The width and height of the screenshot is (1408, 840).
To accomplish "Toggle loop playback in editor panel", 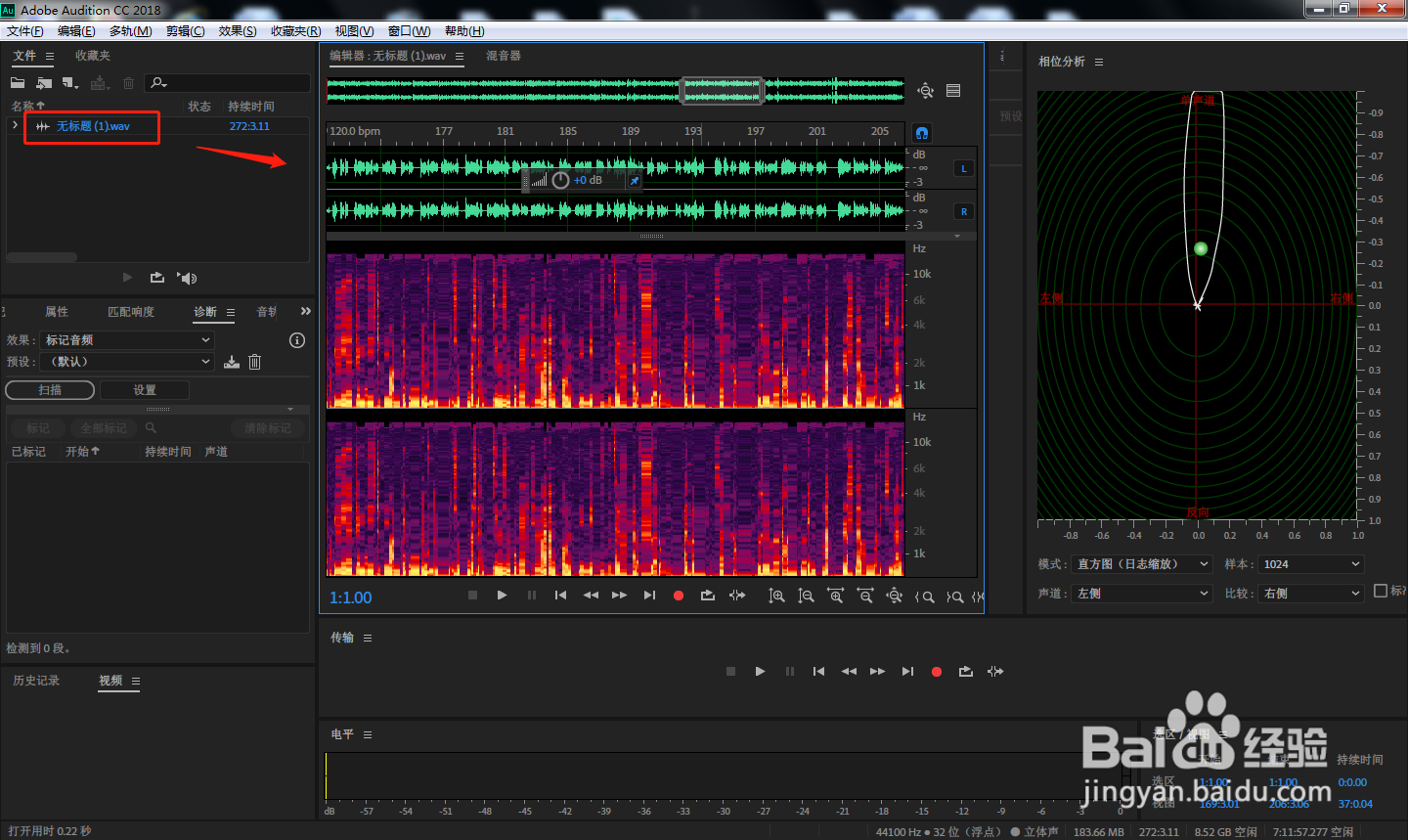I will click(708, 596).
